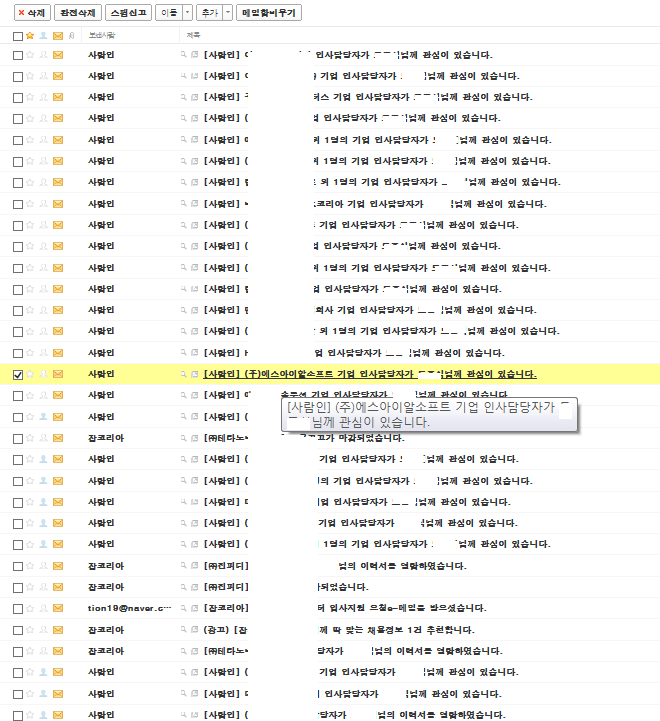This screenshot has width=660, height=721.
Task: Click the person icon in the column header
Action: (x=43, y=35)
